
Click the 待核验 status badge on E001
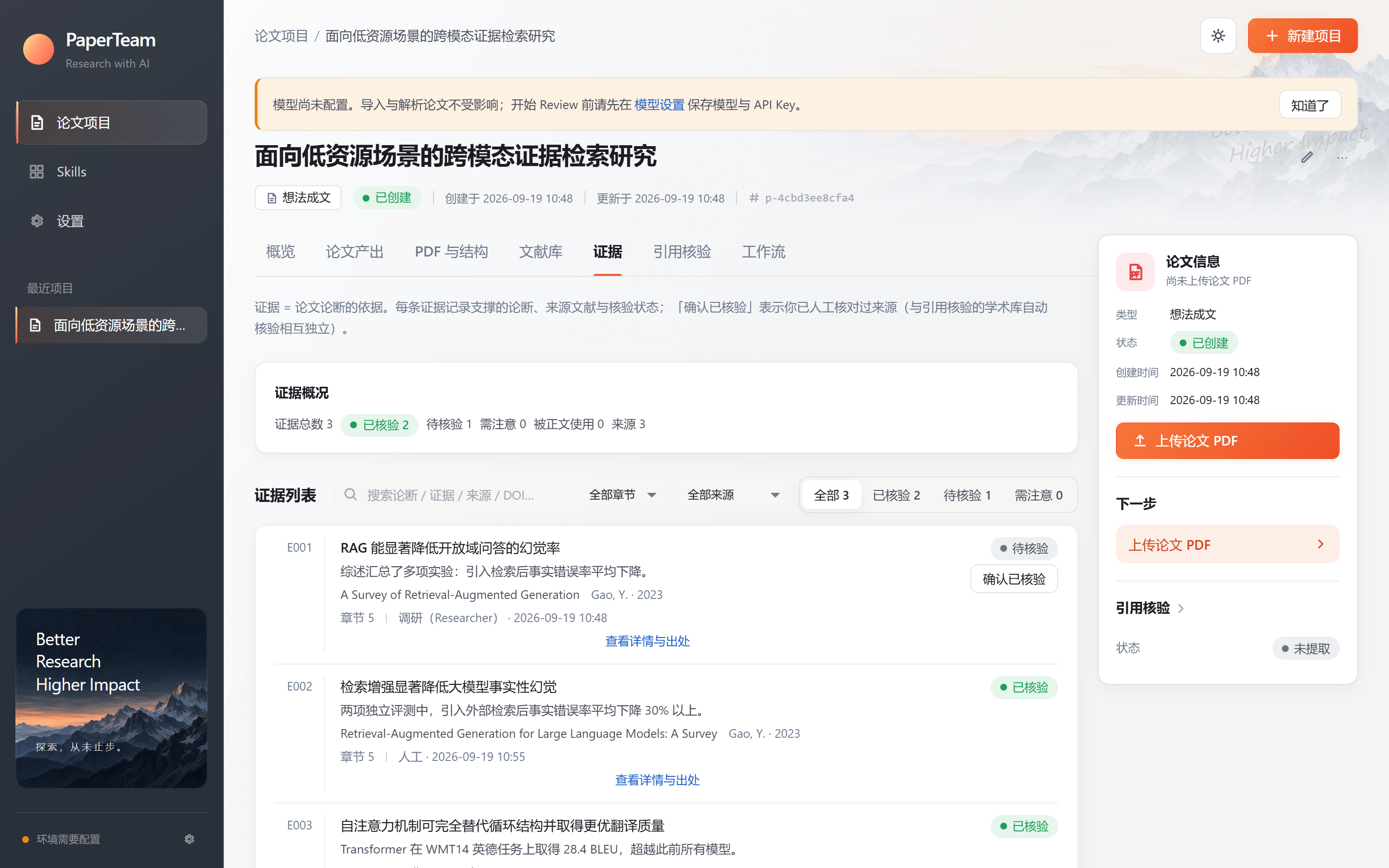[x=1024, y=548]
